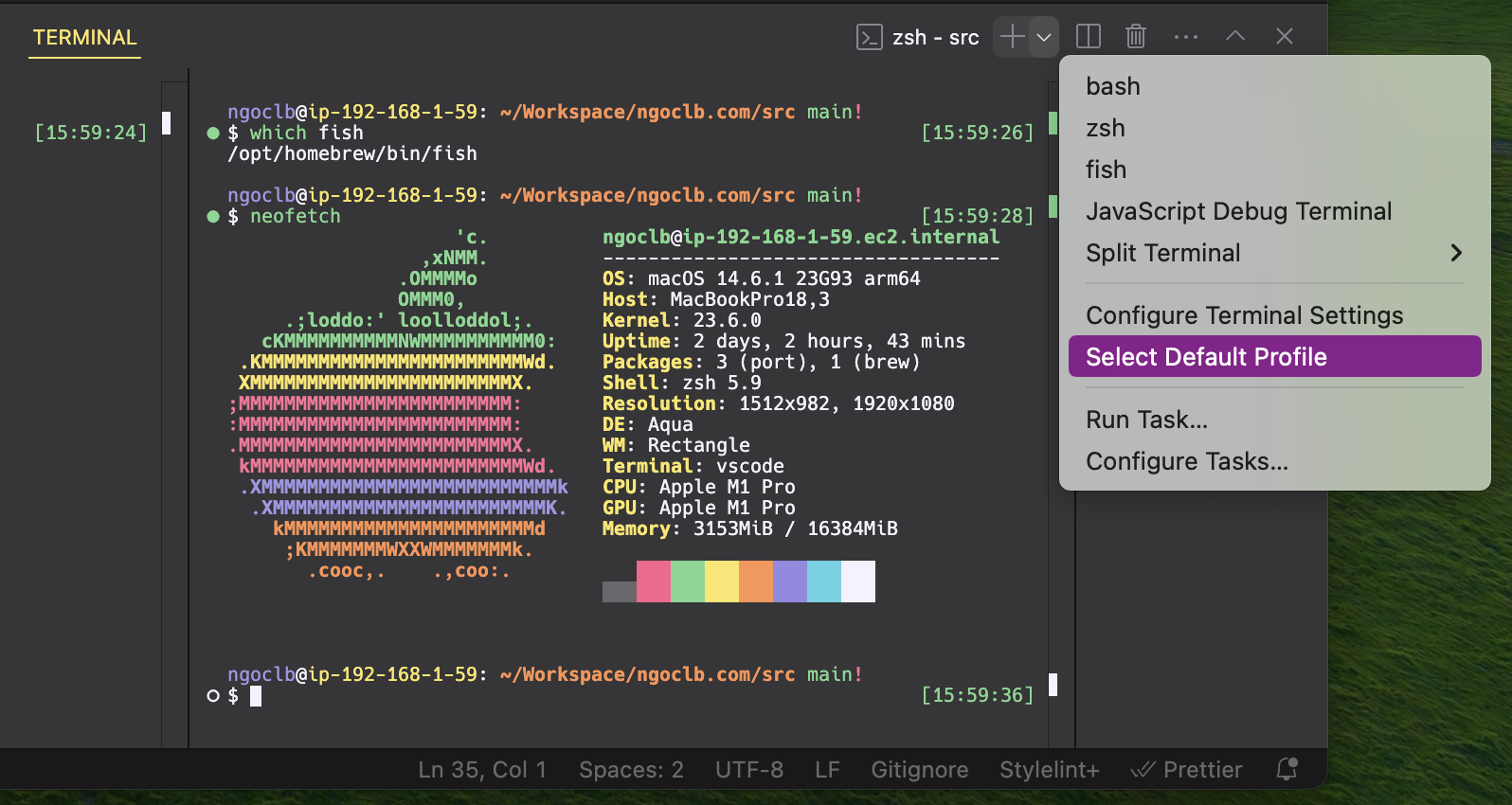Maximize panel with the up chevron
This screenshot has width=1512, height=805.
(1235, 36)
